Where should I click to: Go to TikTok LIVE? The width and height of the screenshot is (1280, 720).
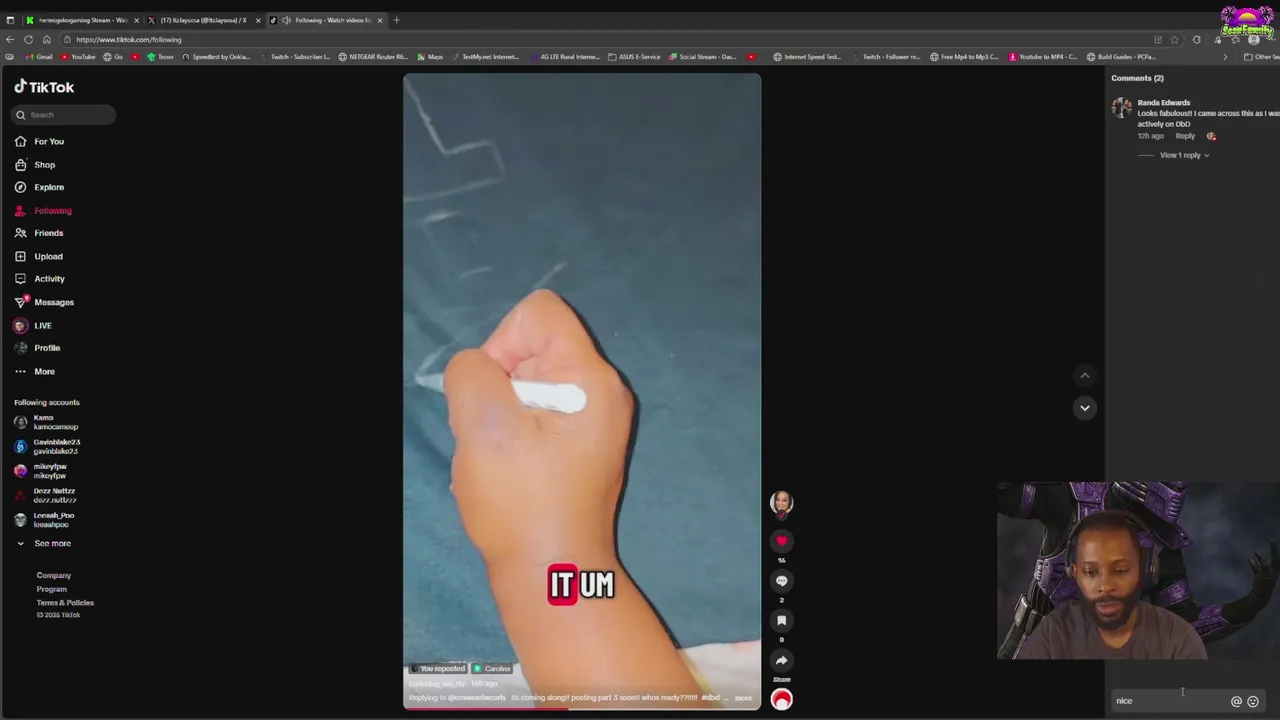tap(34, 326)
